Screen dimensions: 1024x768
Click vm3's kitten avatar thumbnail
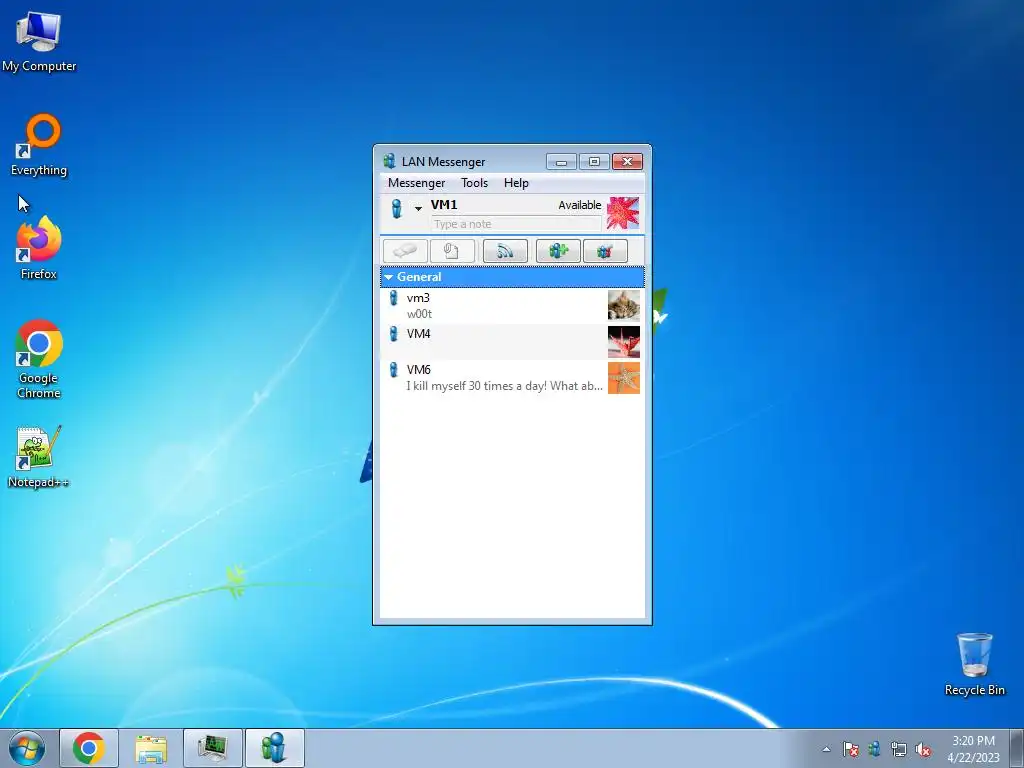pos(624,306)
